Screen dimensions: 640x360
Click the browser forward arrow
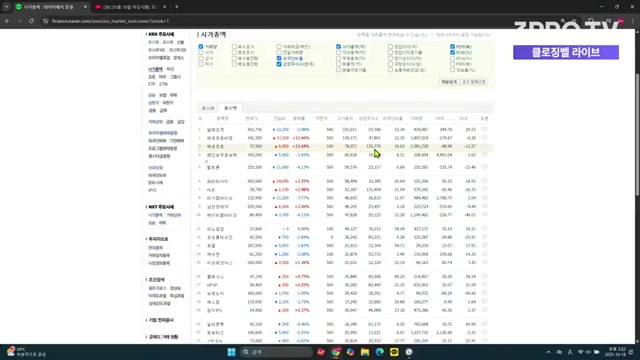[x=19, y=21]
